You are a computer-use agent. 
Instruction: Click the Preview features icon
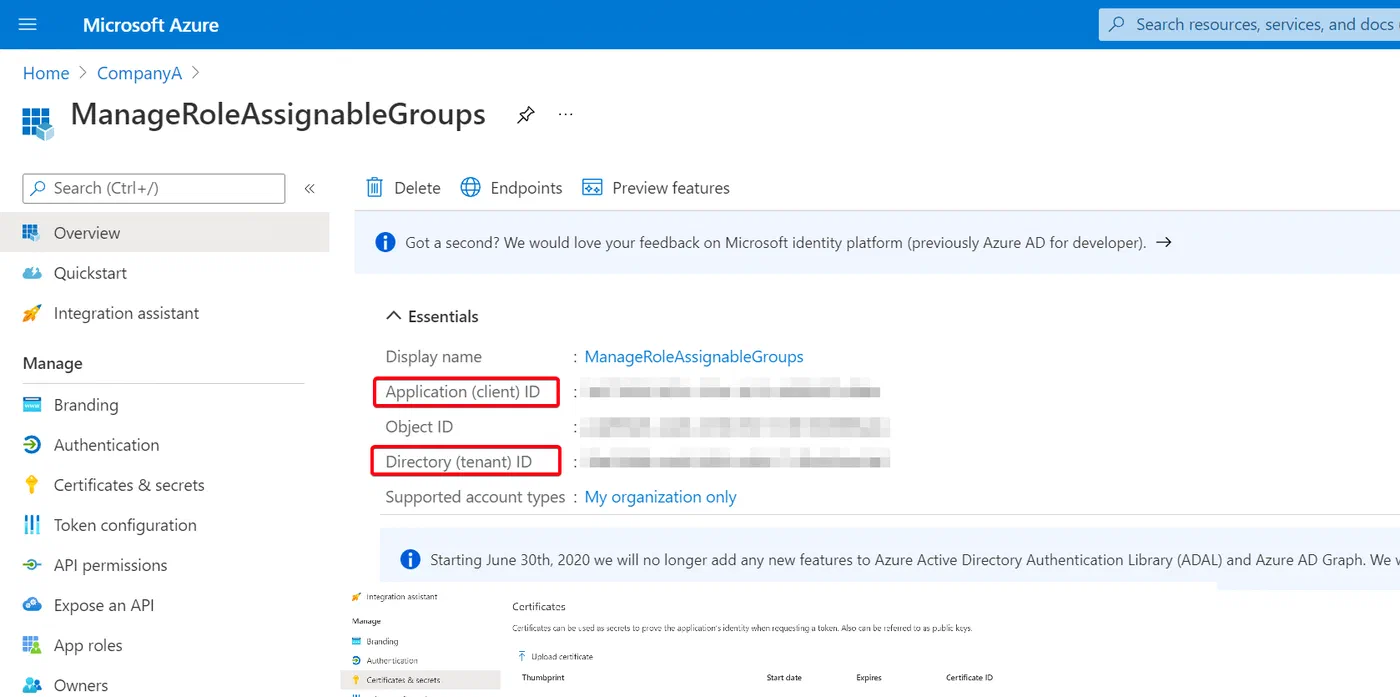click(x=592, y=188)
